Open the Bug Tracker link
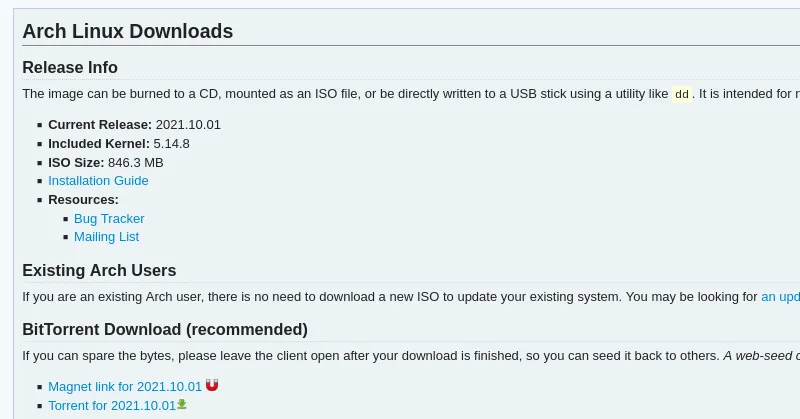The width and height of the screenshot is (800, 419). pyautogui.click(x=109, y=218)
